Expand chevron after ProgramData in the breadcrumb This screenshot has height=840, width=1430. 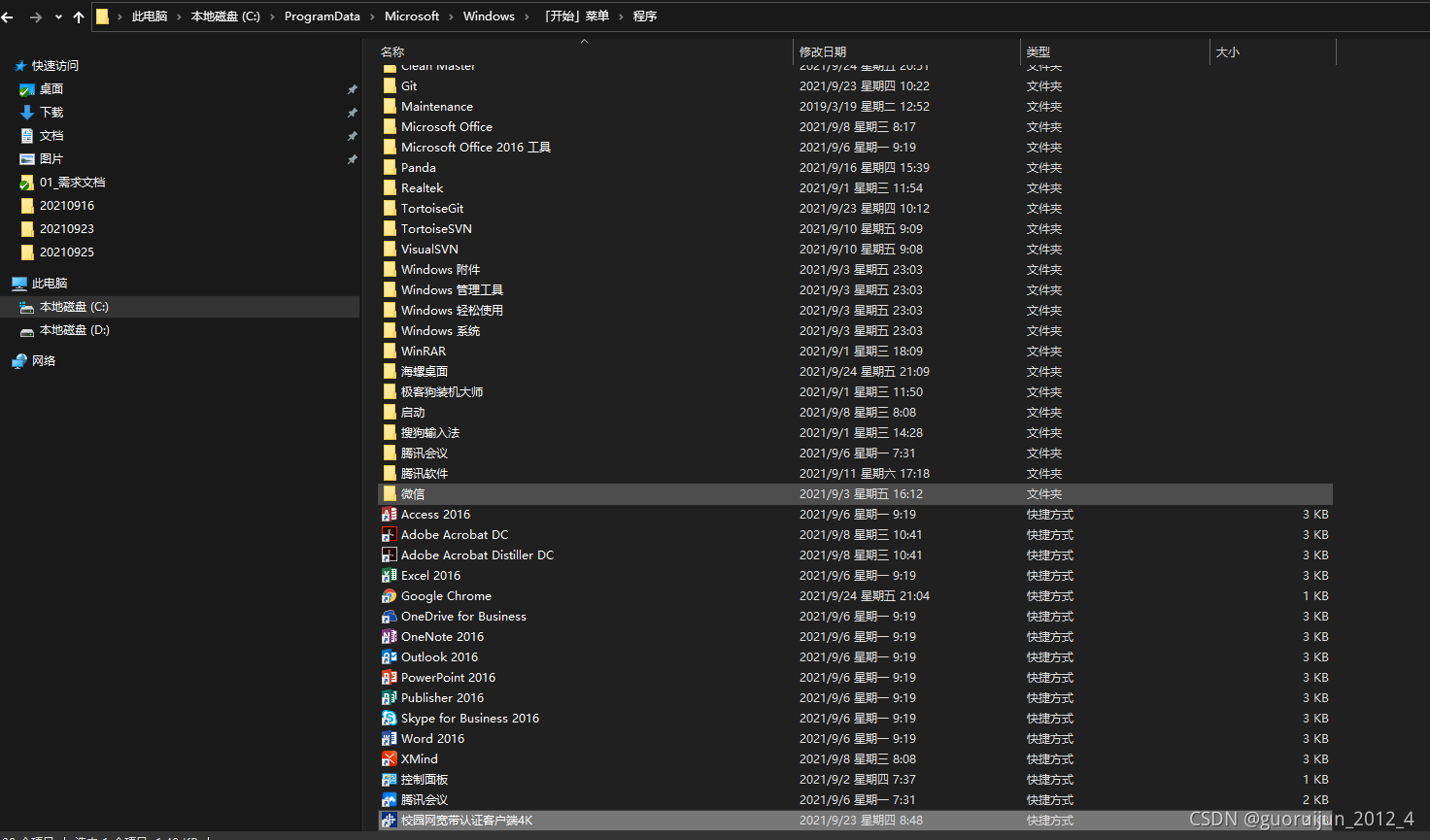click(373, 17)
